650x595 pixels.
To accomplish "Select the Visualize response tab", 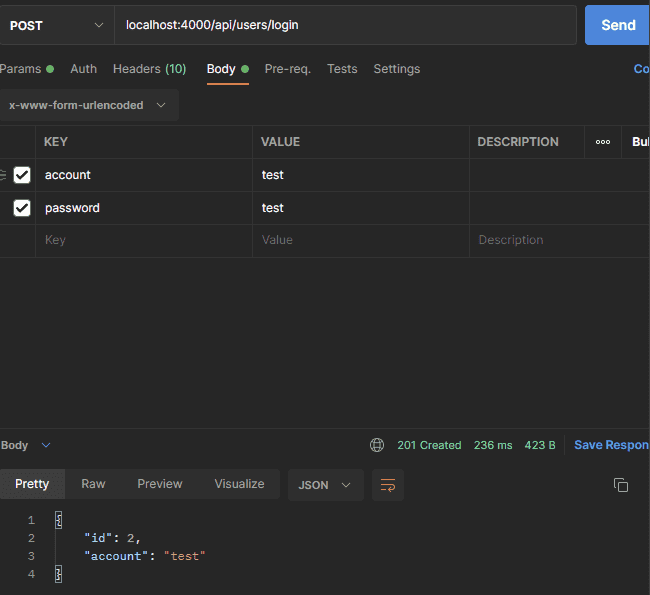I will [239, 484].
